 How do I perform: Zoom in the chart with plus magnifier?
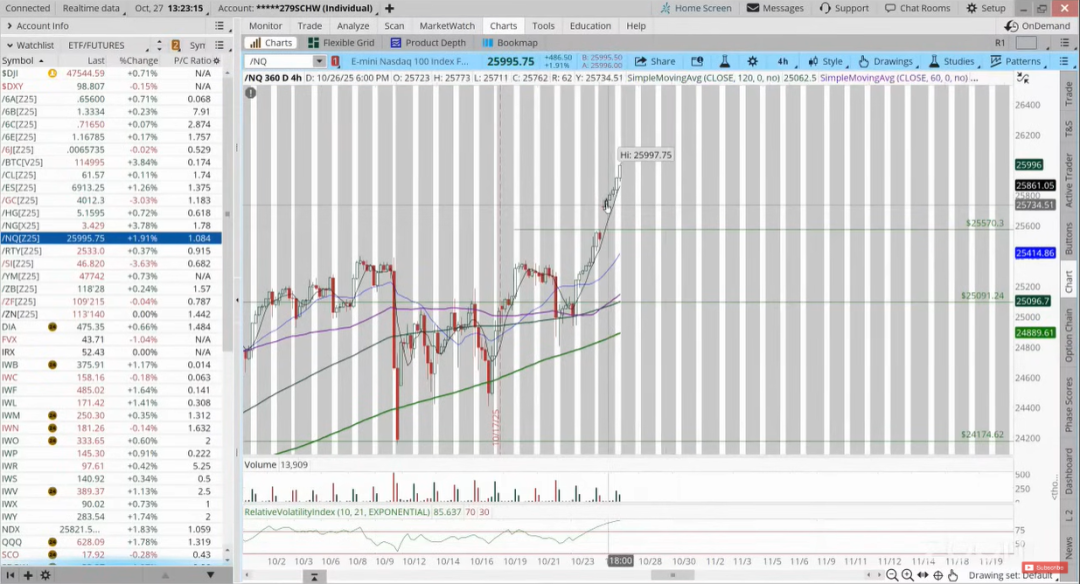click(908, 575)
